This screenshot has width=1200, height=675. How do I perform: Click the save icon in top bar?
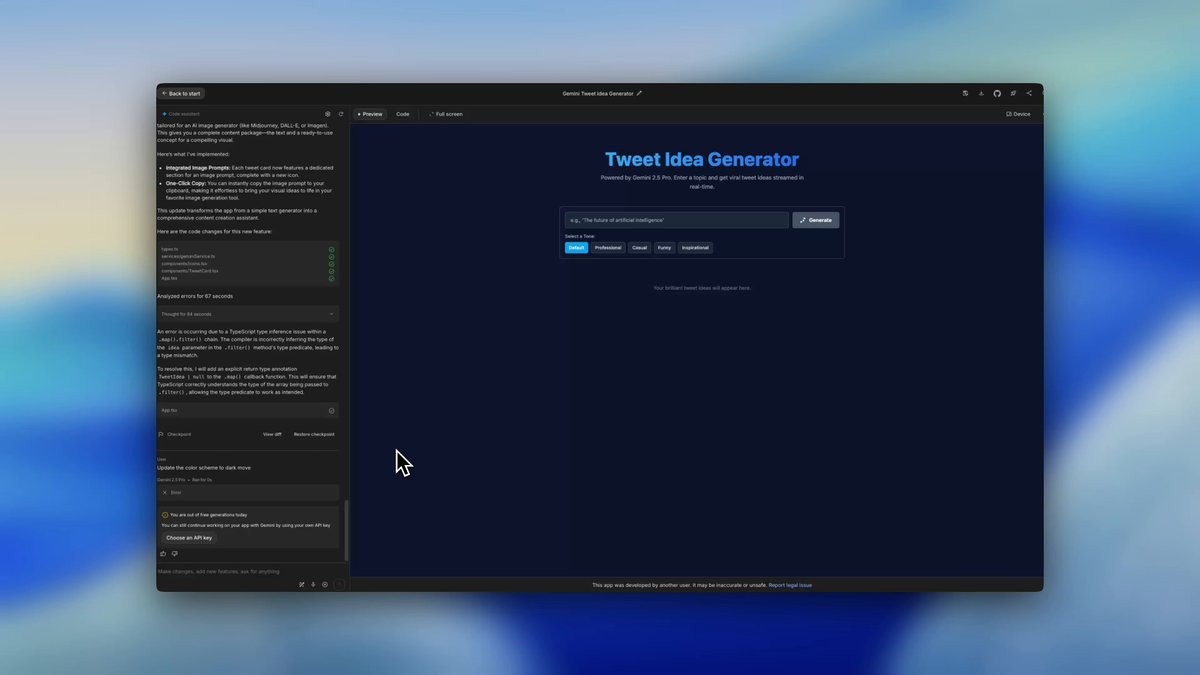tap(965, 93)
